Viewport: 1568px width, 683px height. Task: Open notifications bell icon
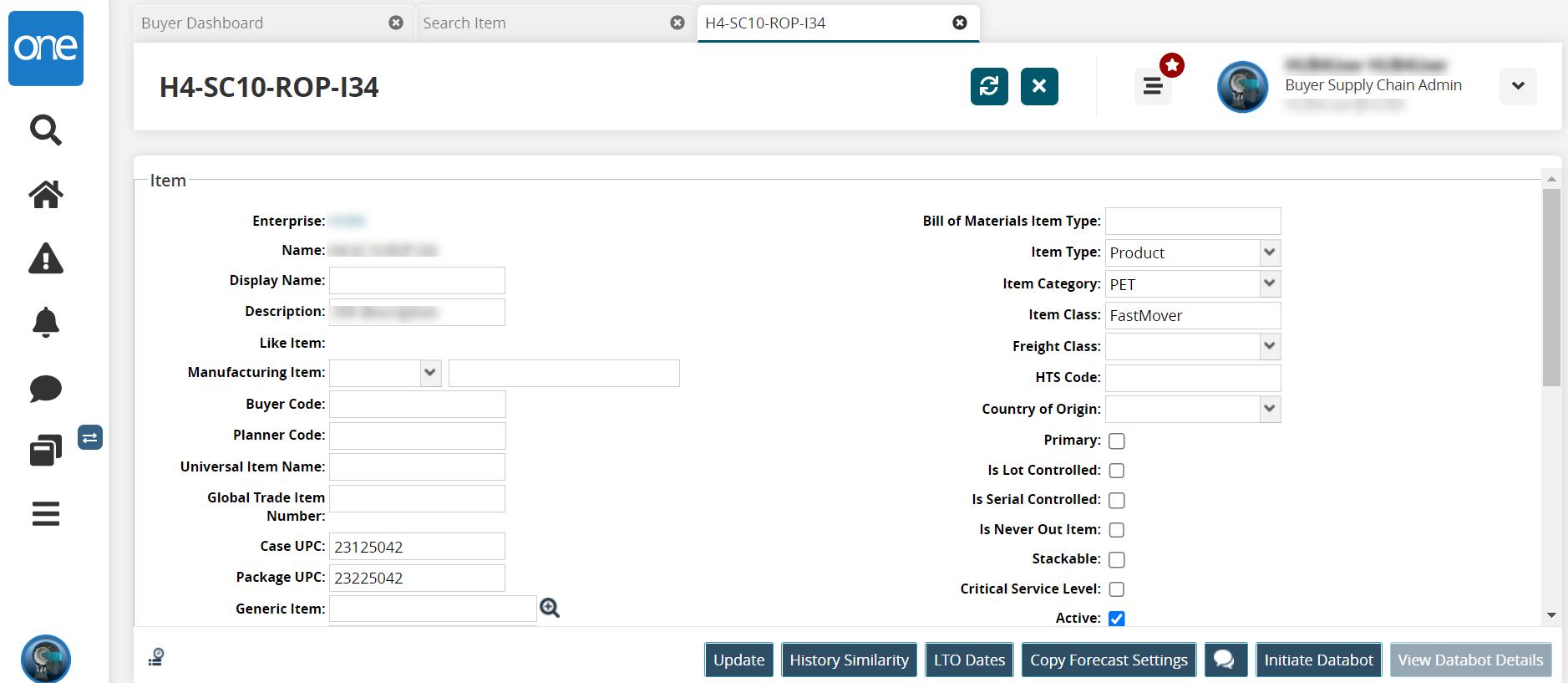[46, 323]
